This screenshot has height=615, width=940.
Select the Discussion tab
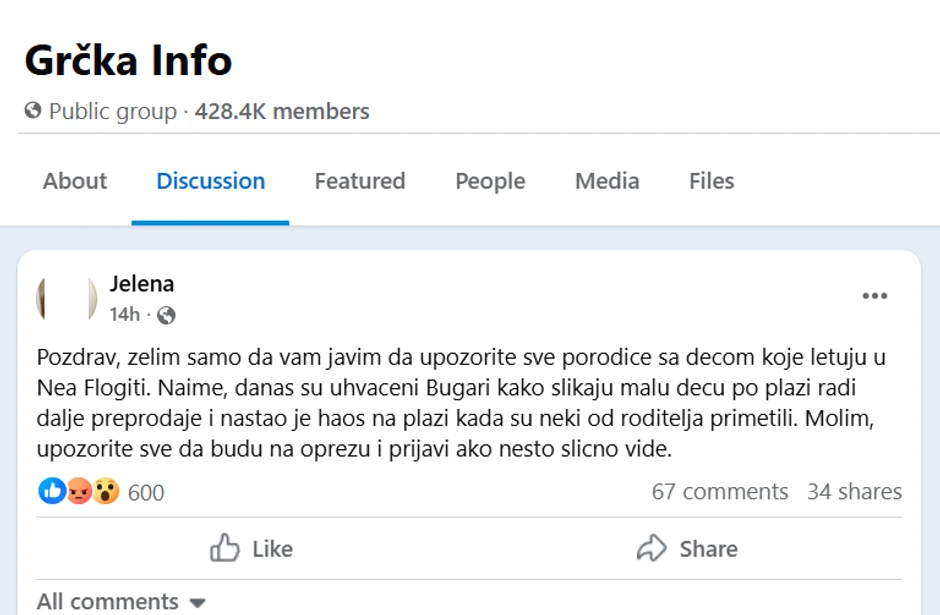(x=210, y=181)
